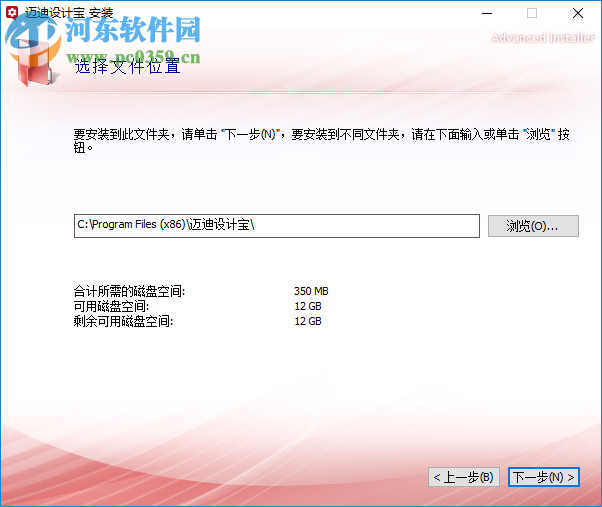
Task: Click the 下一步(N) next button
Action: point(544,477)
